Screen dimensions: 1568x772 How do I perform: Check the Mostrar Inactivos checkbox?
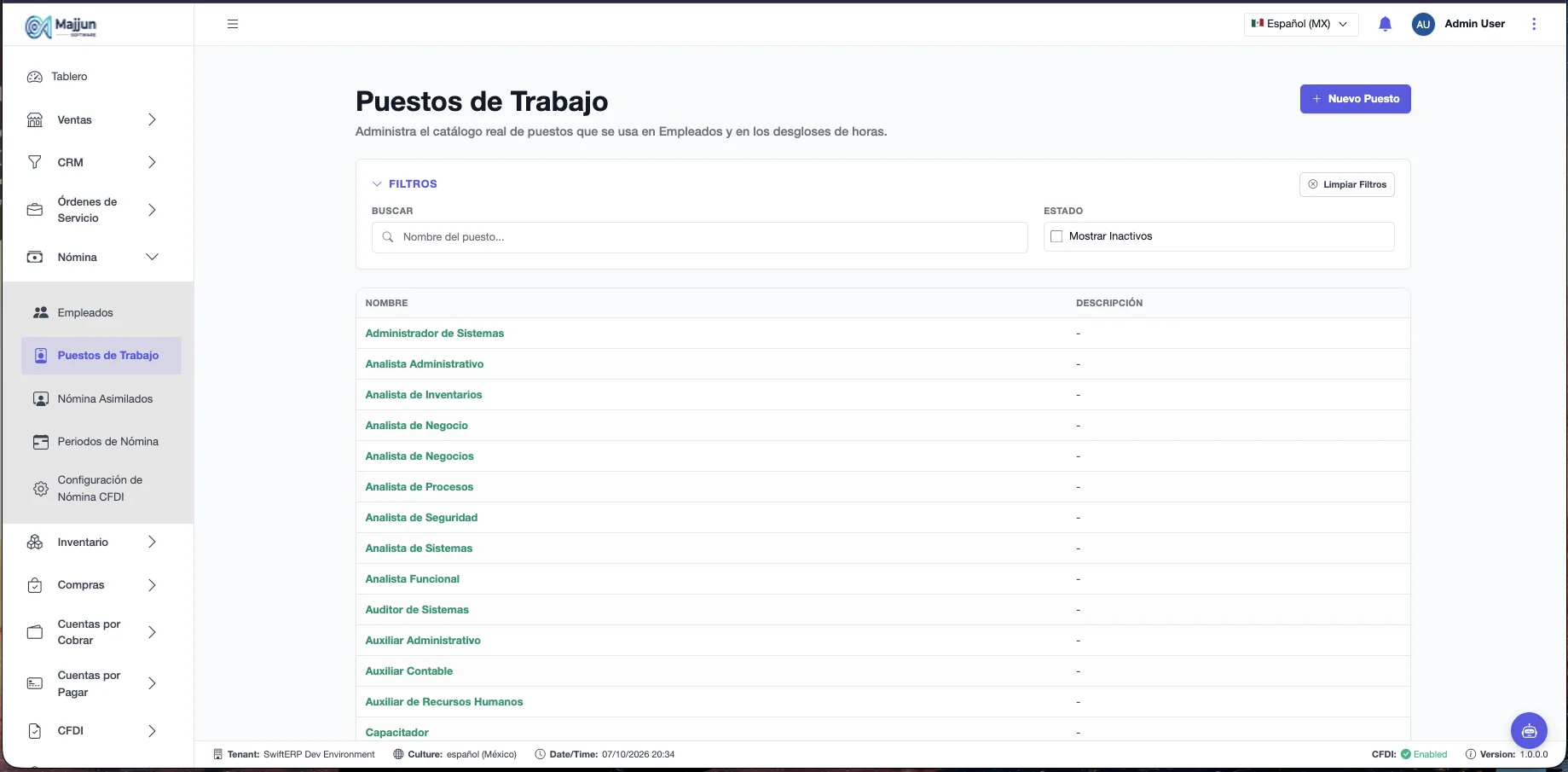coord(1056,236)
